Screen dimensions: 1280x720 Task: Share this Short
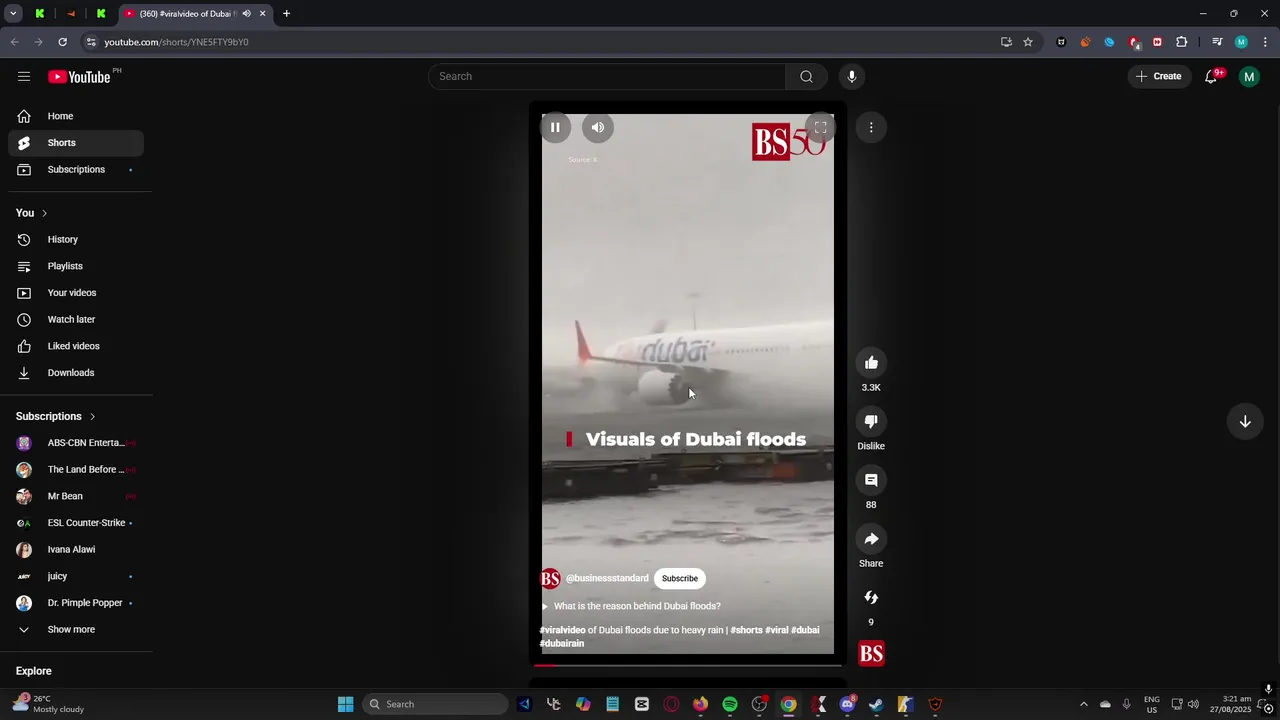pos(871,539)
